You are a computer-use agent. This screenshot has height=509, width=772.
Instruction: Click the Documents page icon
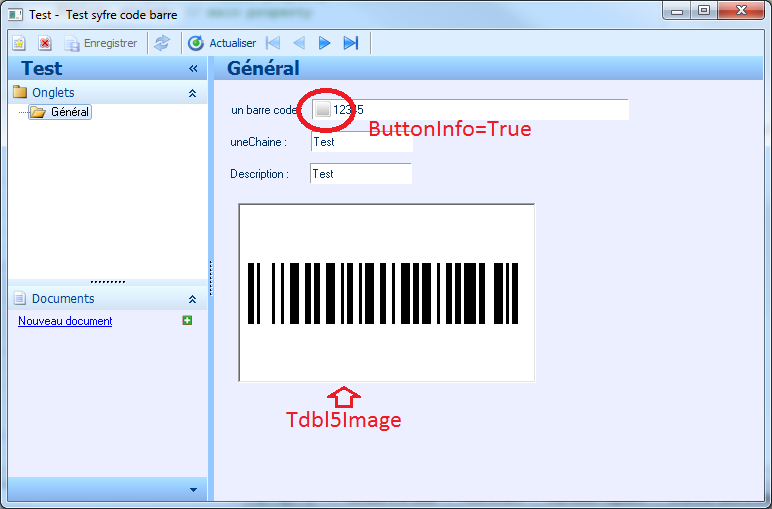coord(20,298)
